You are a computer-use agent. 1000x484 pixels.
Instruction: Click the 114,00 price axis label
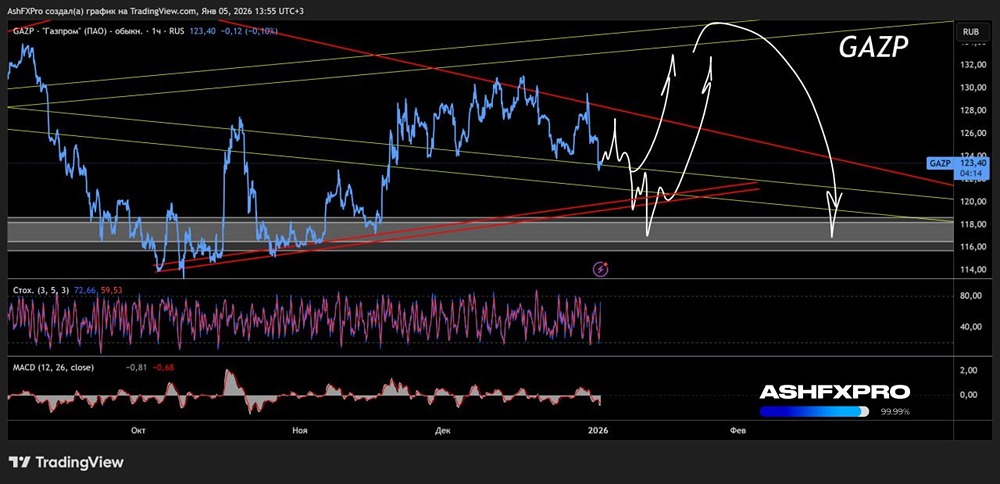coord(973,270)
